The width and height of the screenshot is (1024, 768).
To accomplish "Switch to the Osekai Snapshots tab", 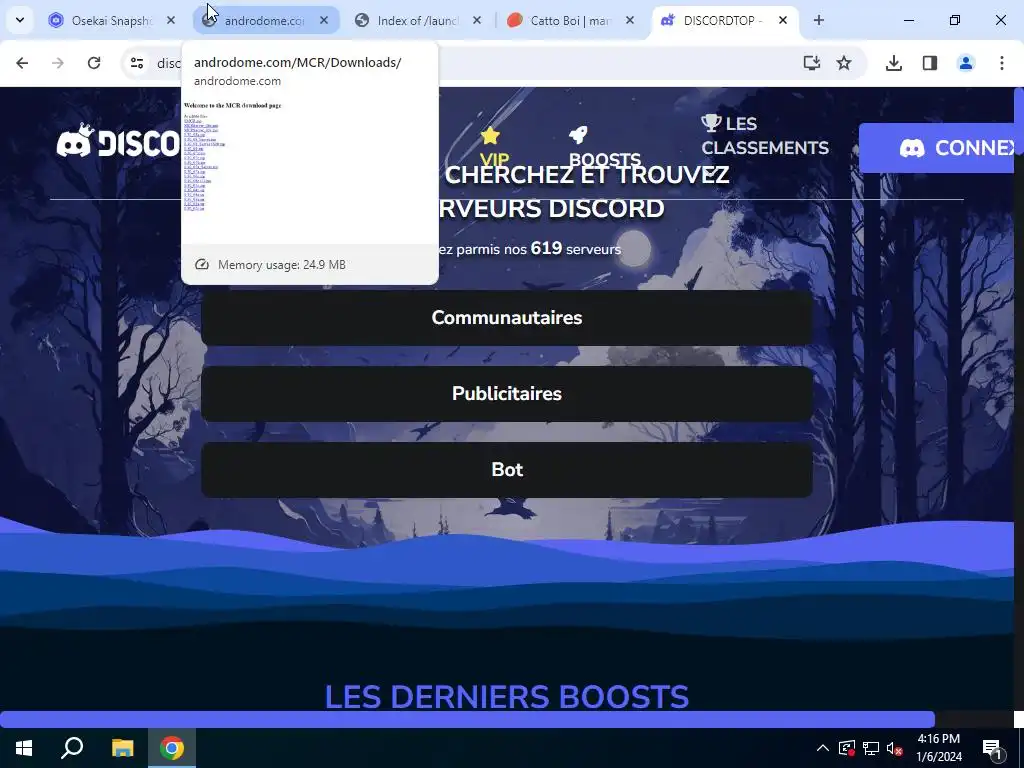I will click(x=112, y=21).
